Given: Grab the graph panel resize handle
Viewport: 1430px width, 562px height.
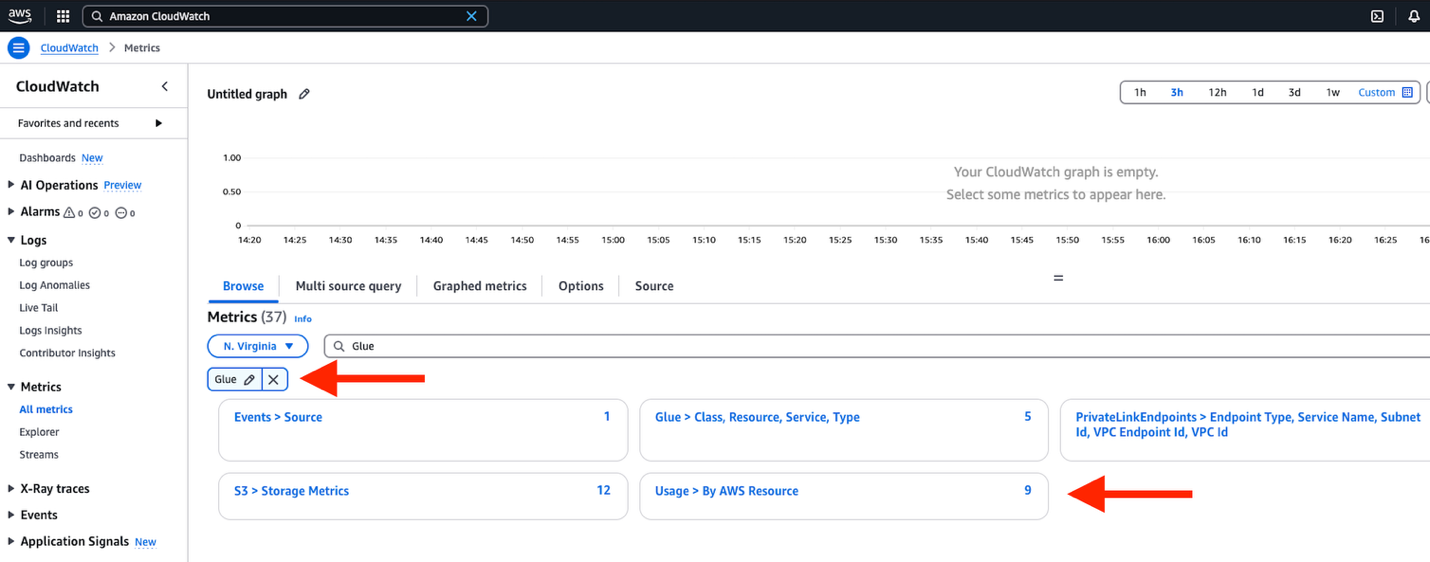Looking at the screenshot, I should coord(1058,278).
